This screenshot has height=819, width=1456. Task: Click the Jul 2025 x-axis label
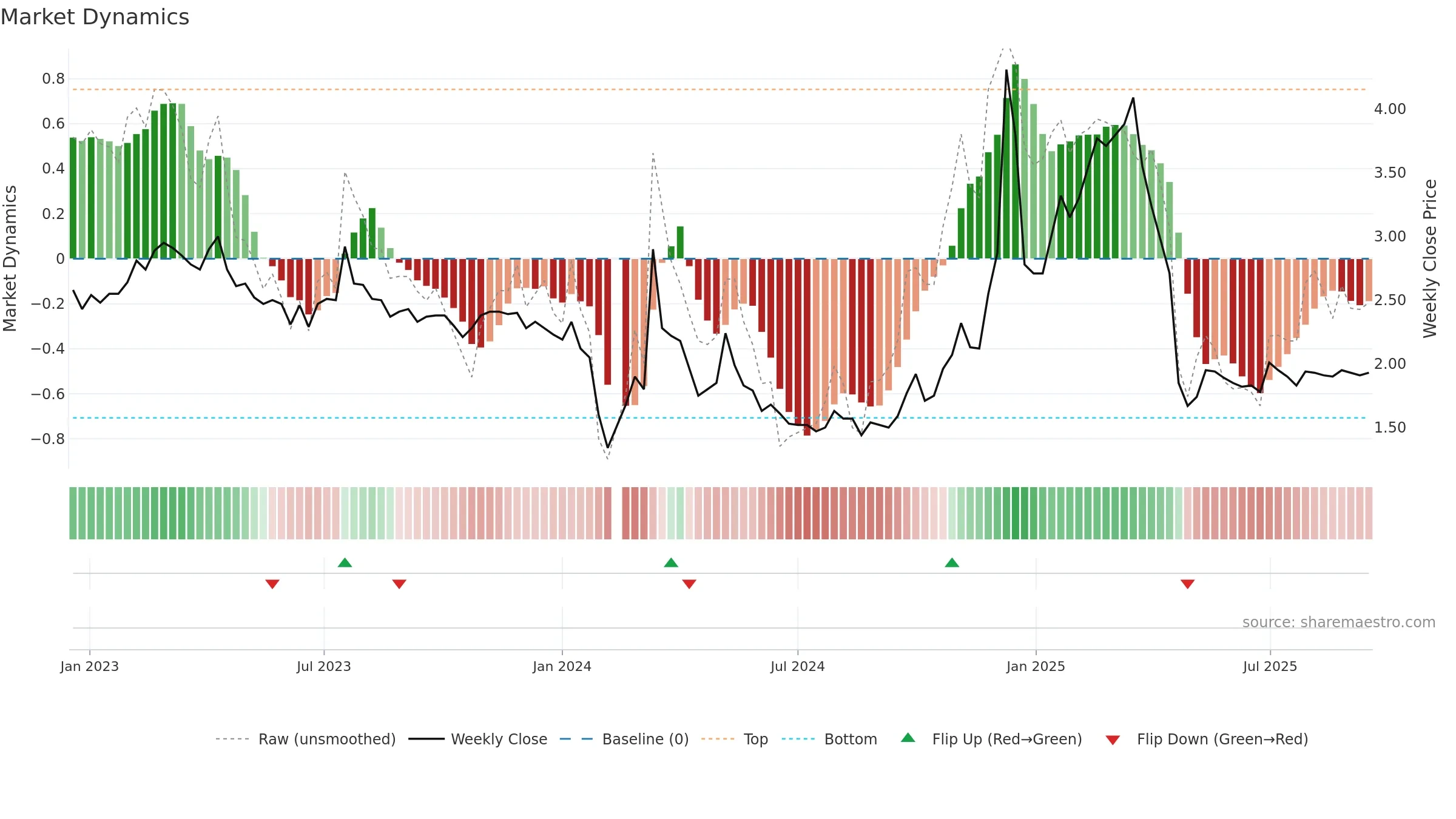[1270, 666]
